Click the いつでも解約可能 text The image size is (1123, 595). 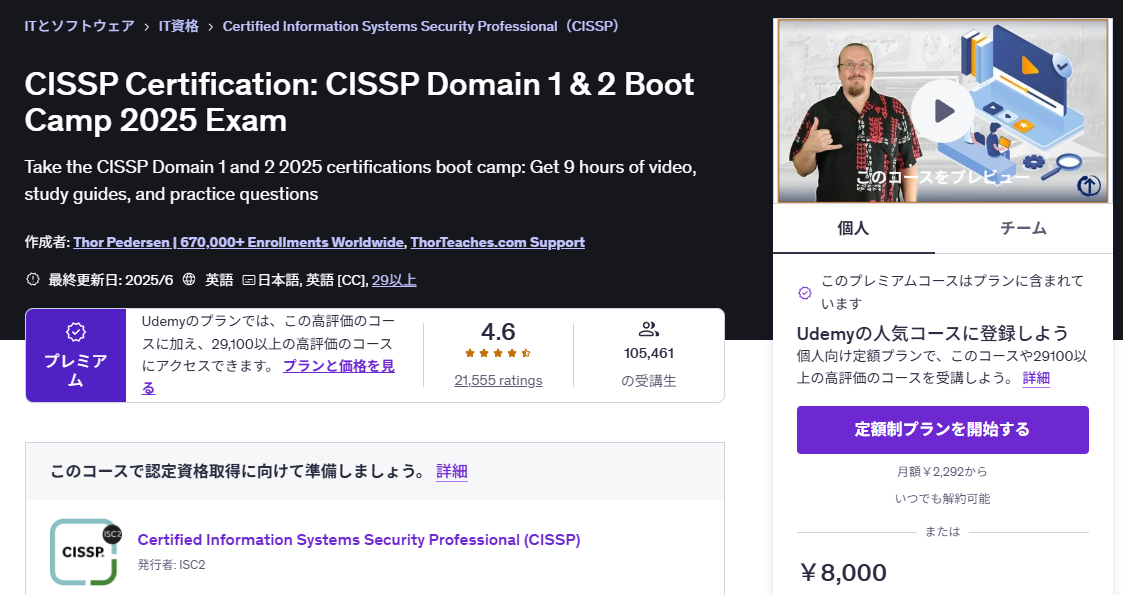[x=943, y=499]
